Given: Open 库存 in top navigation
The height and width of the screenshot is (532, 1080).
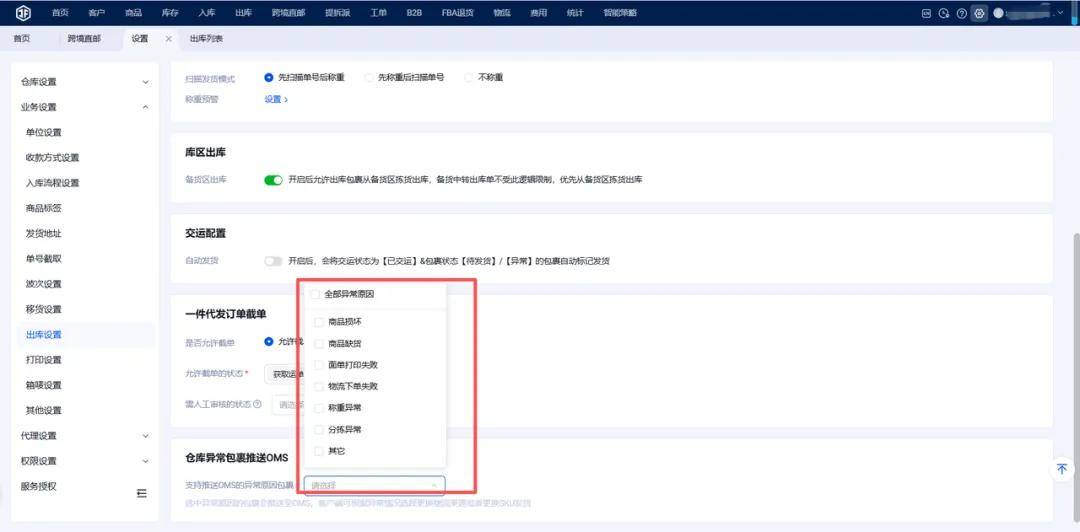Looking at the screenshot, I should click(x=170, y=13).
